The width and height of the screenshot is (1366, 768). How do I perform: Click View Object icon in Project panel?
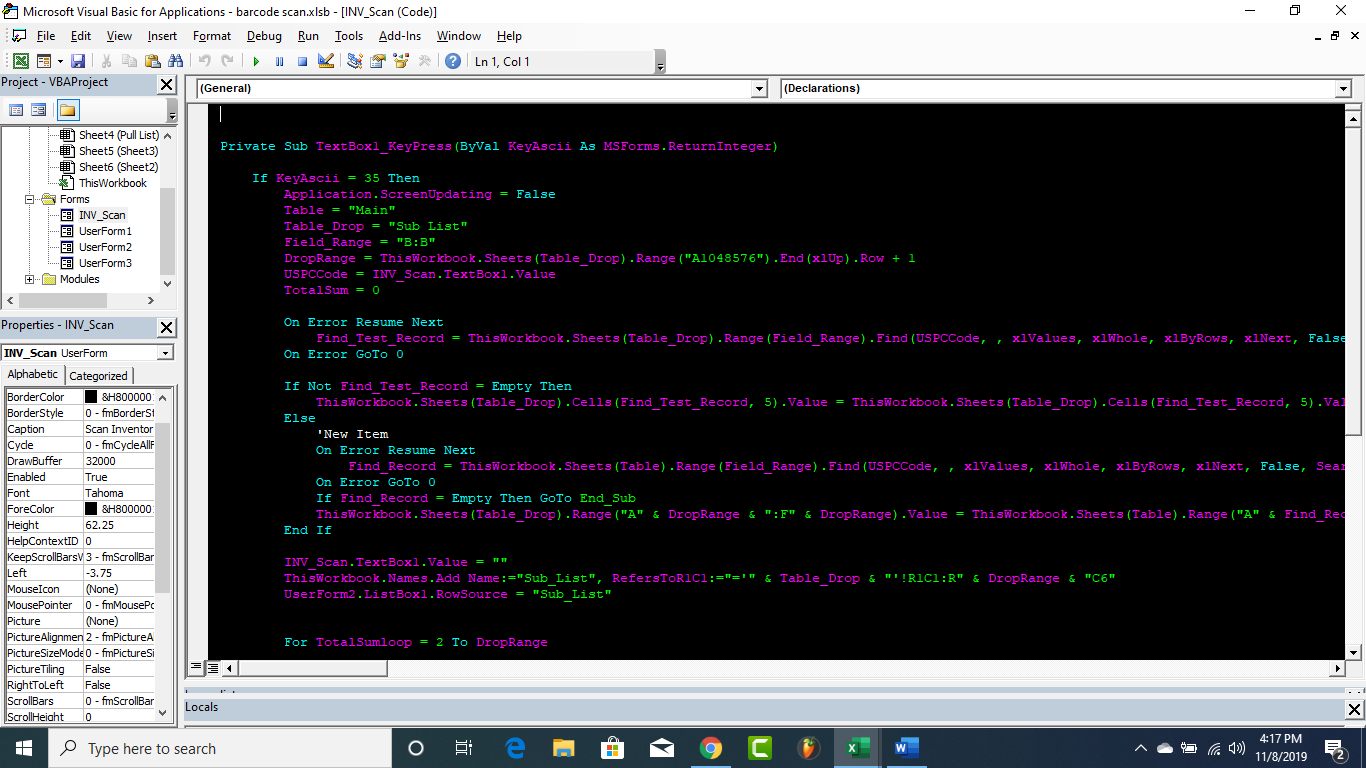[39, 110]
